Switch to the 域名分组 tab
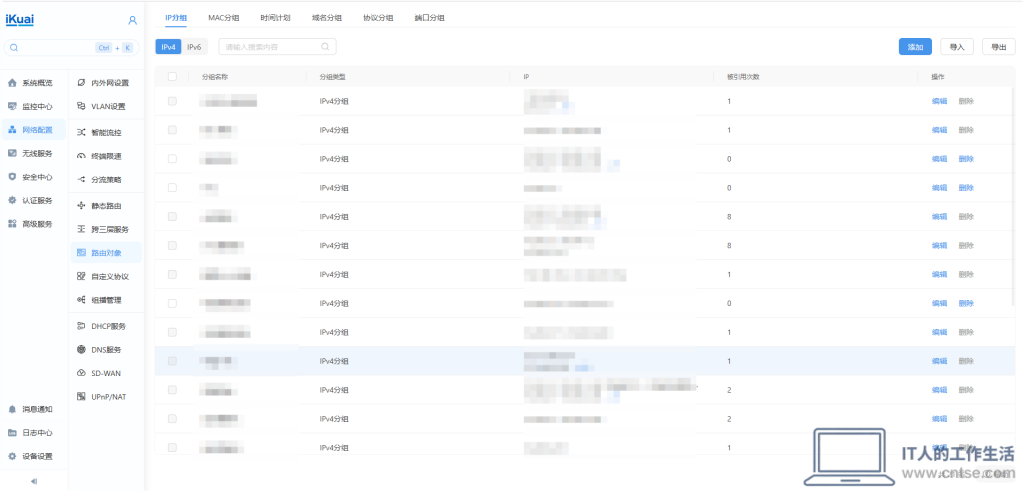The width and height of the screenshot is (1024, 491). [x=327, y=18]
